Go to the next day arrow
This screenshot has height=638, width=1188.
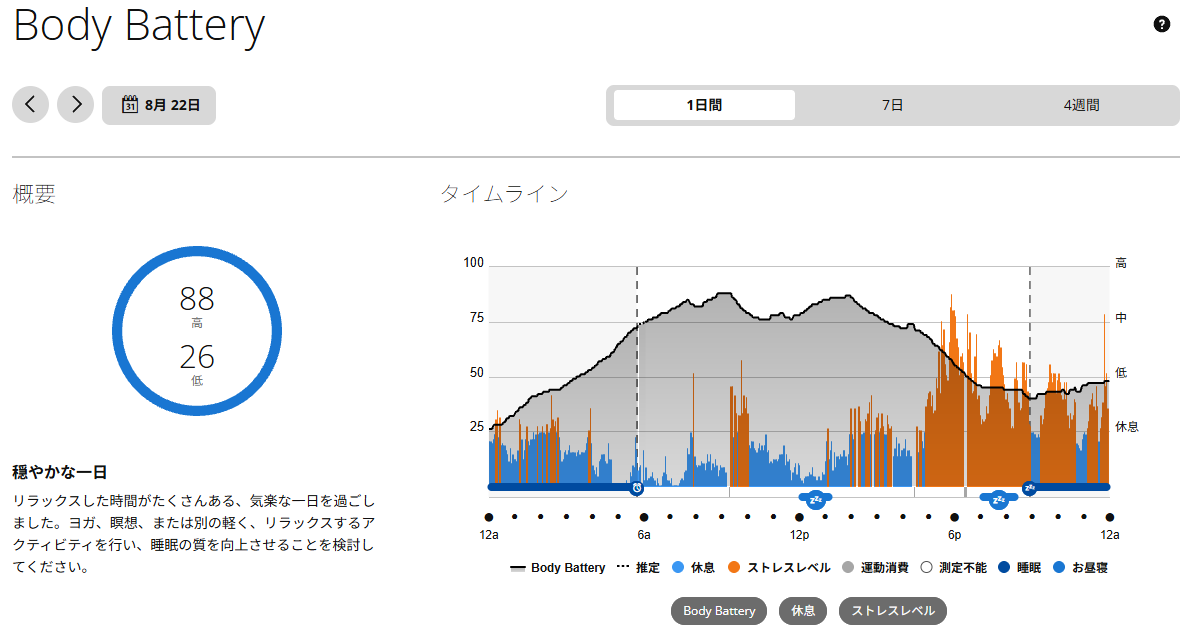[76, 105]
